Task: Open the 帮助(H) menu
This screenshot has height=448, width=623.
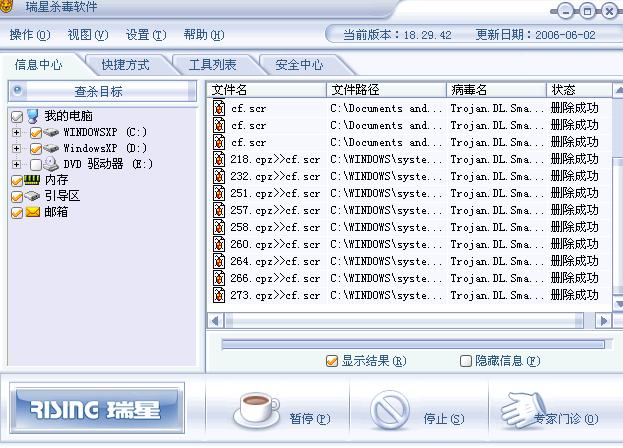Action: click(204, 35)
